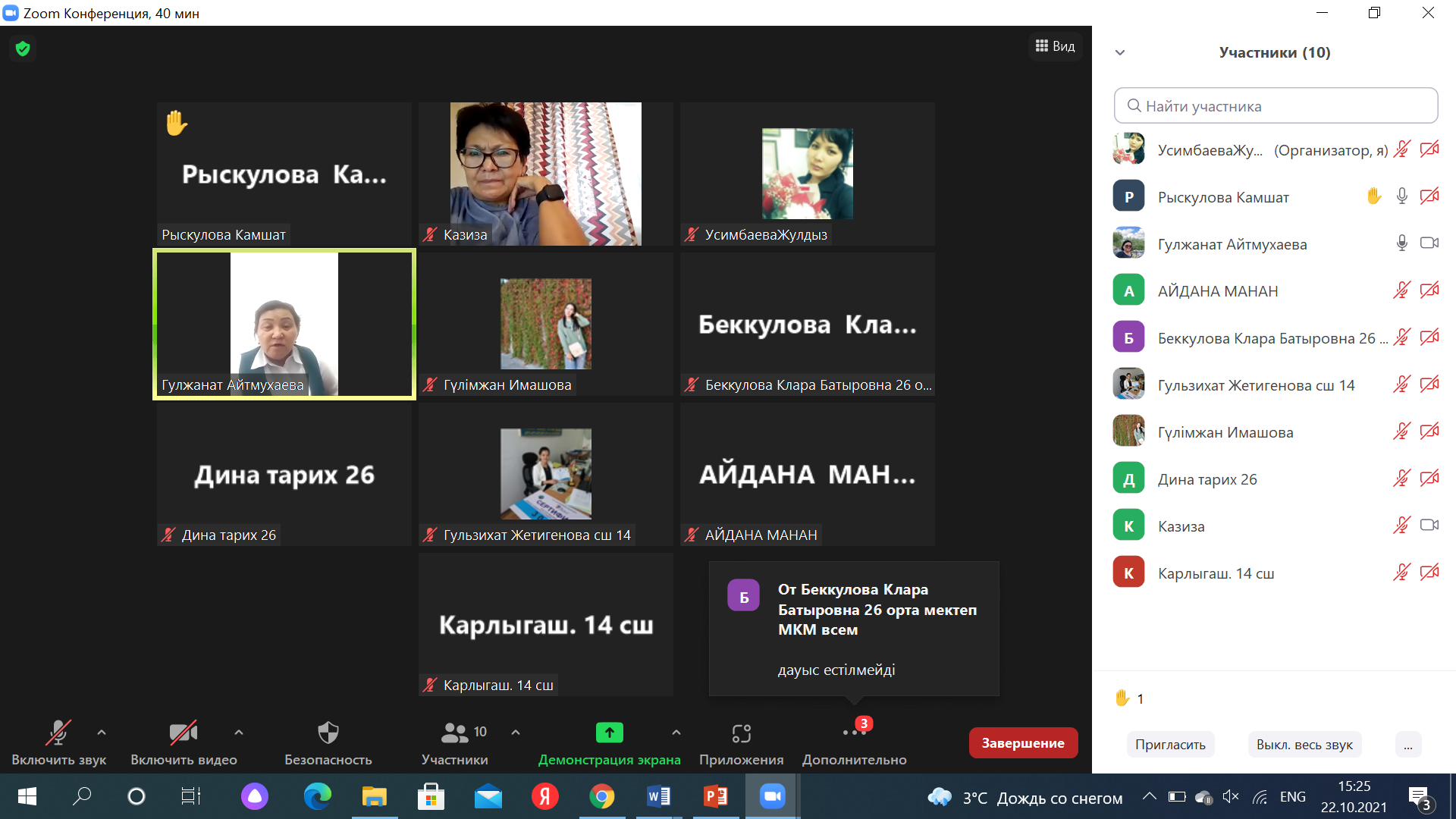Open the Вид view menu
The image size is (1456, 819).
[1056, 46]
